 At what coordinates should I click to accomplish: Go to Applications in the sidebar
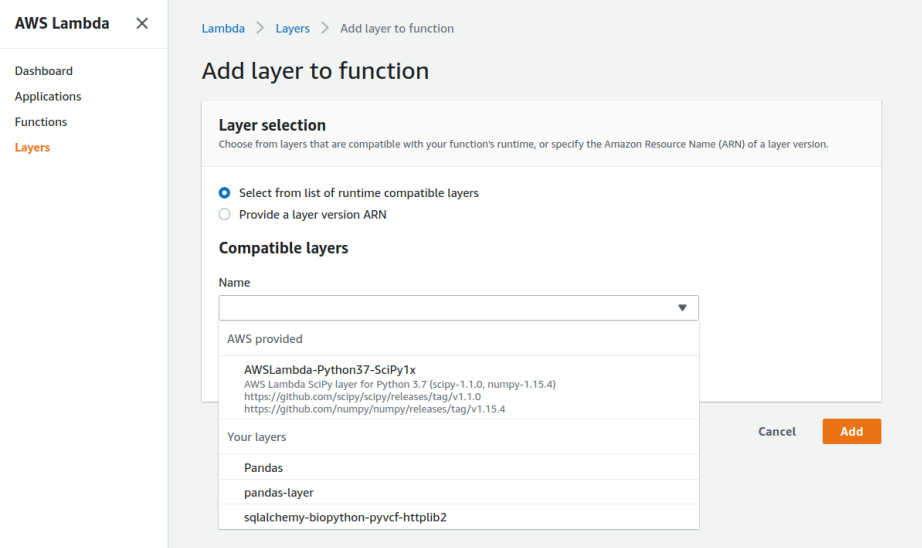48,96
